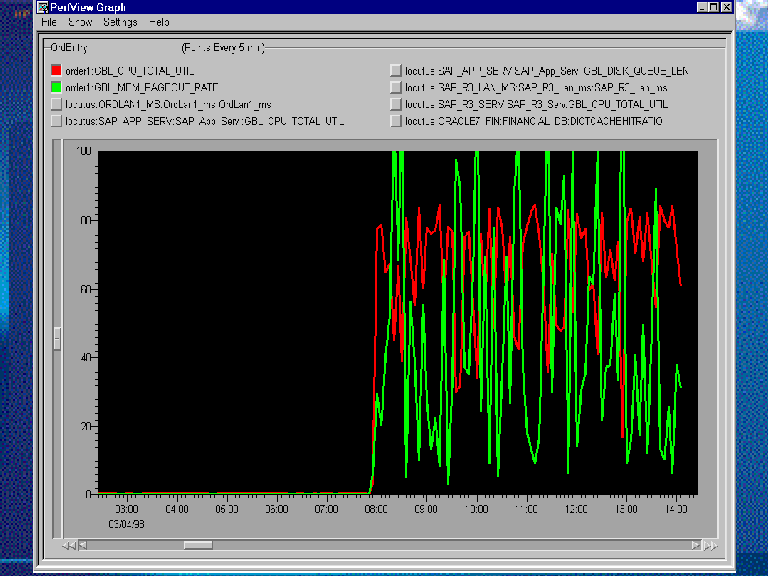This screenshot has width=768, height=576.
Task: Toggle red order1 GBL_CPU_TOTAL_UTIL metric box
Action: click(56, 71)
